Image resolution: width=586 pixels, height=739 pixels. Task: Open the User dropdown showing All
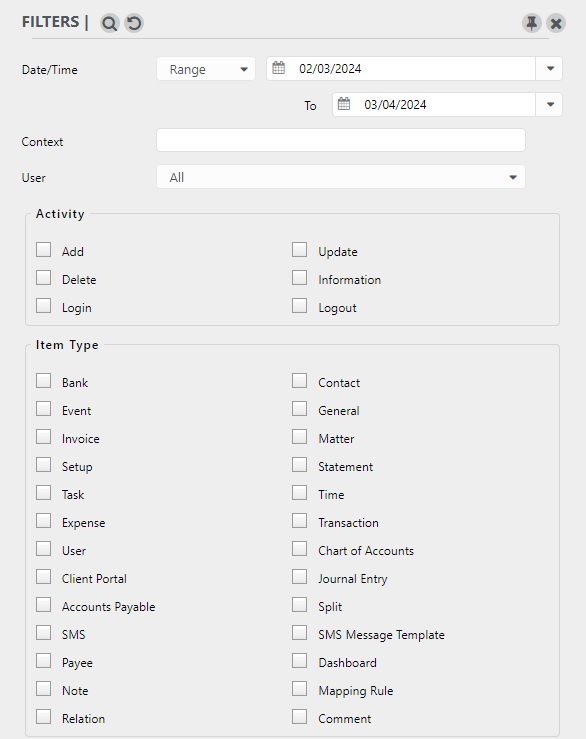click(341, 177)
